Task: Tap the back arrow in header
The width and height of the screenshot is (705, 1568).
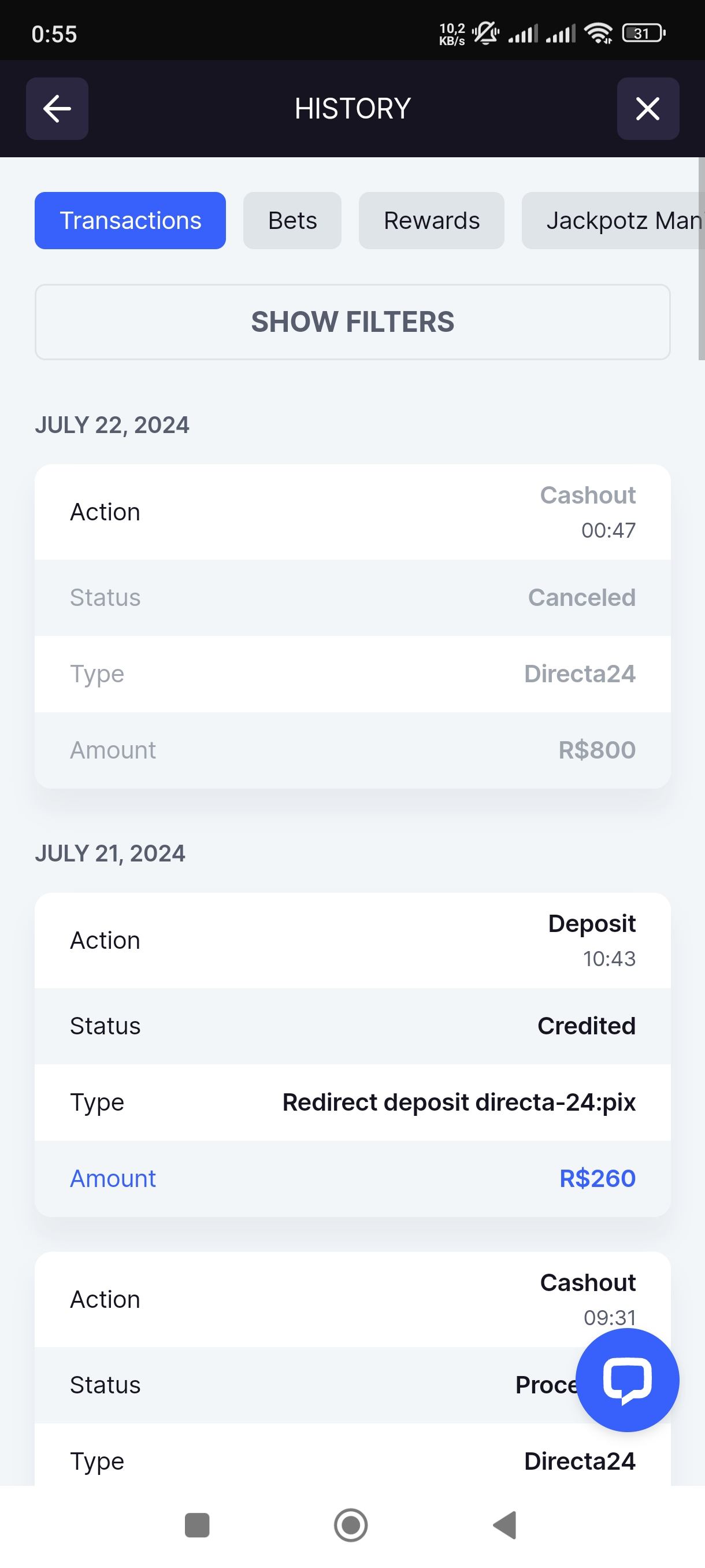Action: pos(57,109)
